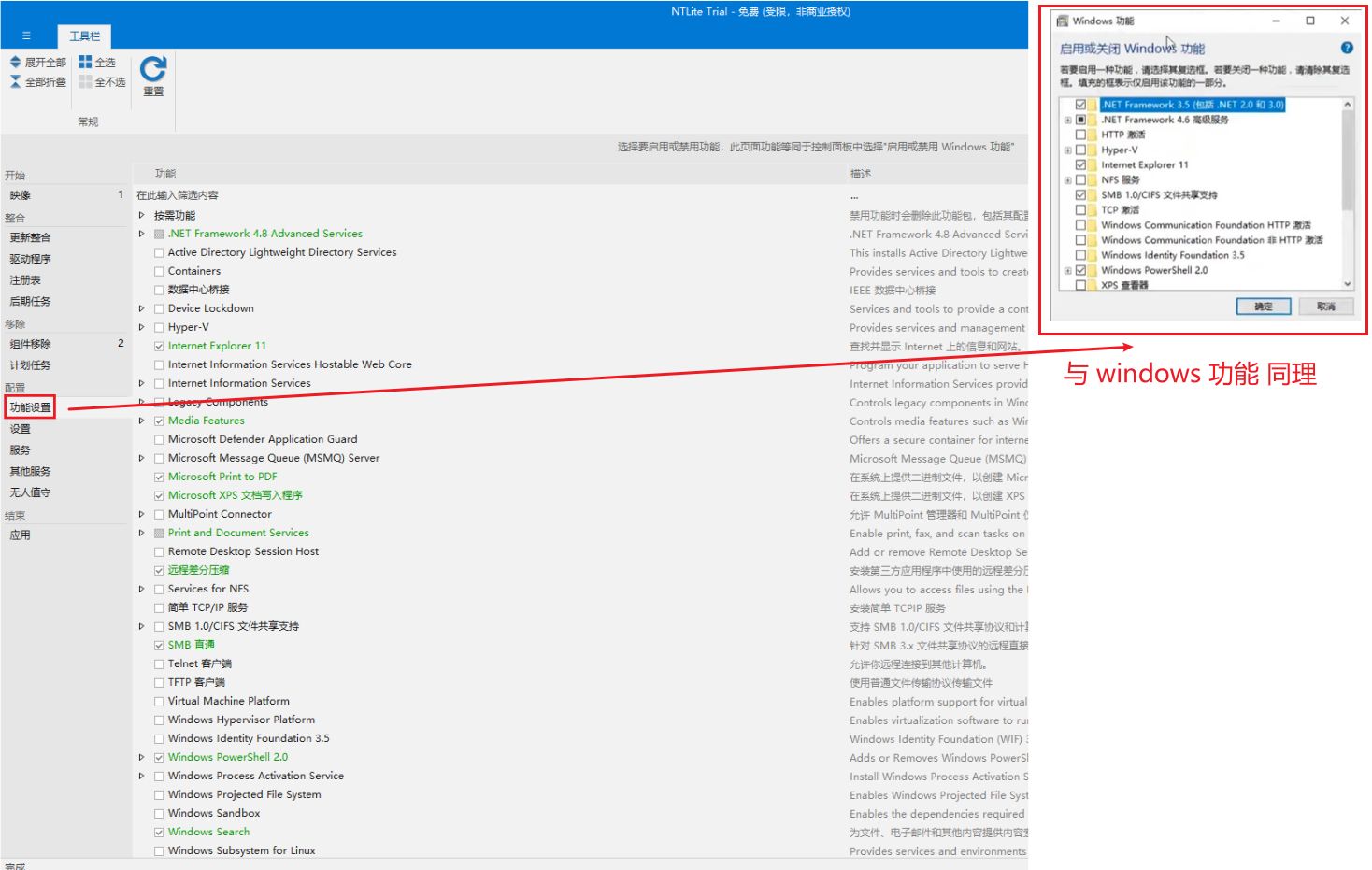The image size is (1372, 870).
Task: Click the 确定 button in the dialog
Action: 1263,307
